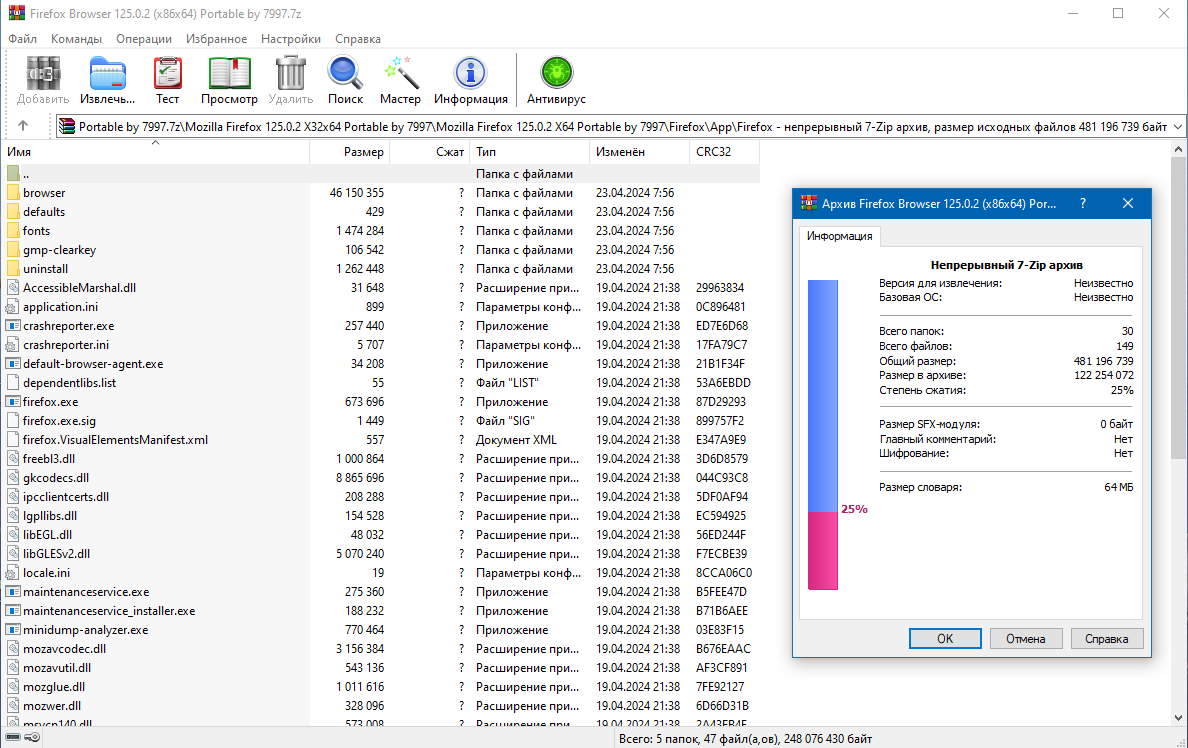Screen dimensions: 1188x748
Task: Open the Настройки menu
Action: pos(291,39)
